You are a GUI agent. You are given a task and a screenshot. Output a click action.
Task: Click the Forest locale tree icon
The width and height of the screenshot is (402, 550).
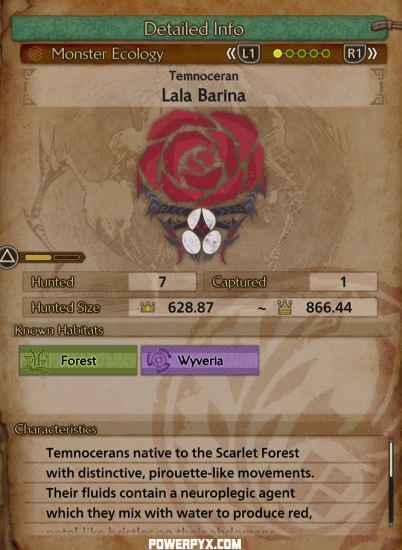35,360
